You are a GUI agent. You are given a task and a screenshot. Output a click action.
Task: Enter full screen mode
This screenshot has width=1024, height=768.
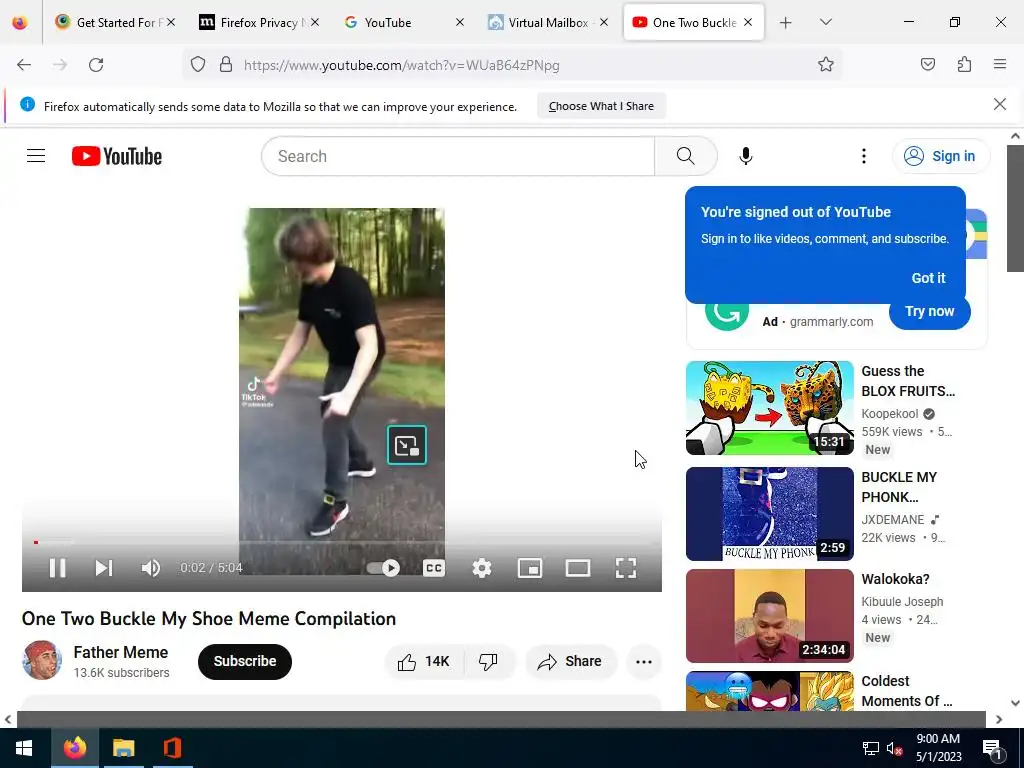tap(626, 568)
